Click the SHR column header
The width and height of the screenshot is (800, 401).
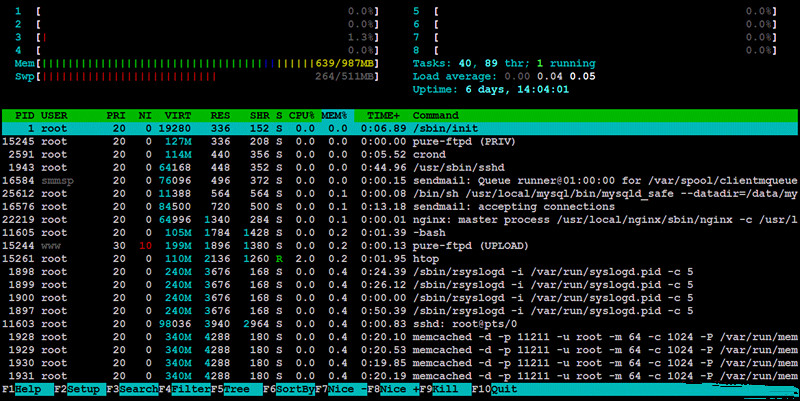pos(260,115)
